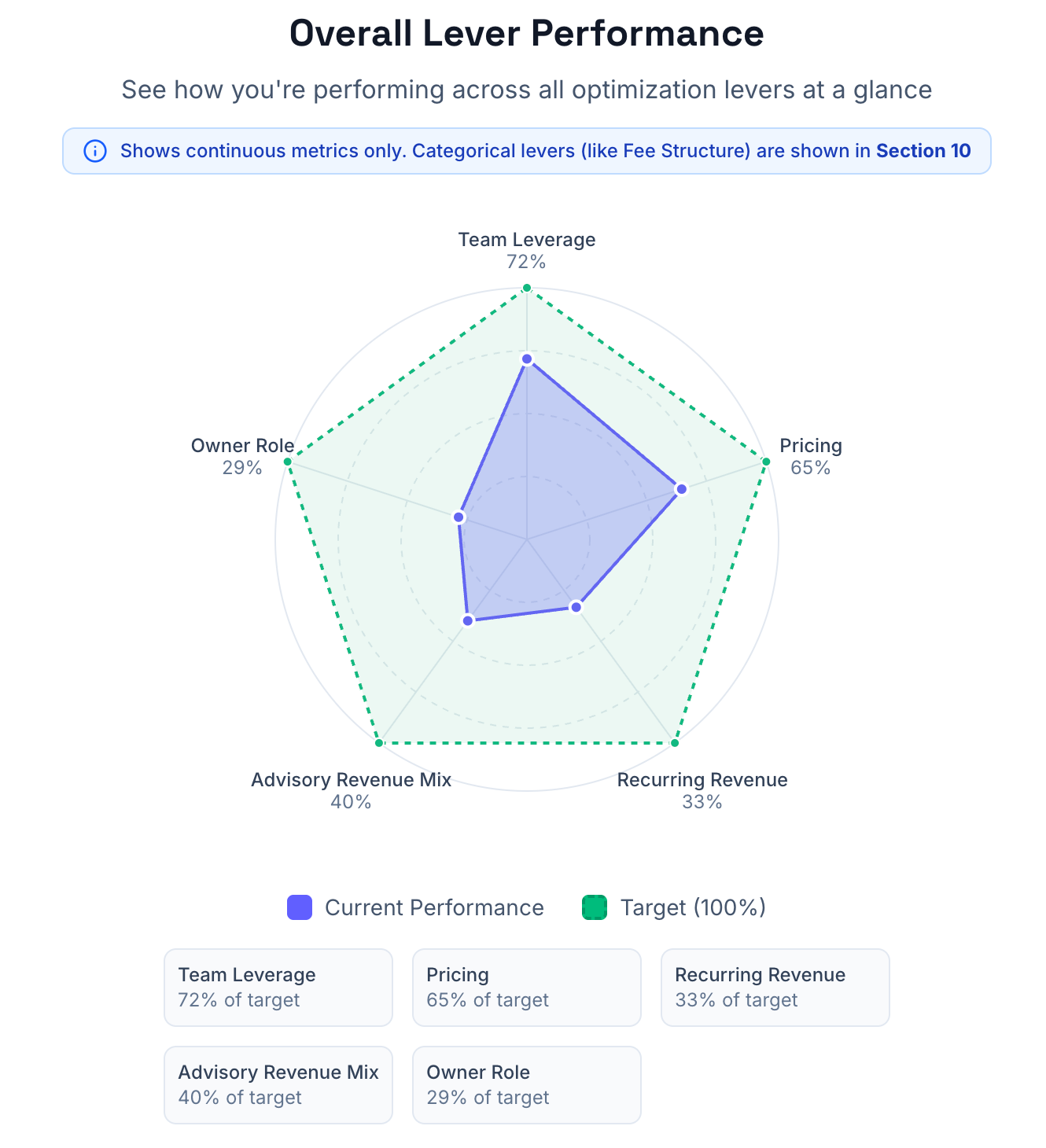This screenshot has width=1046, height=1148.
Task: Click the Owner Role purple data point
Action: [x=459, y=517]
